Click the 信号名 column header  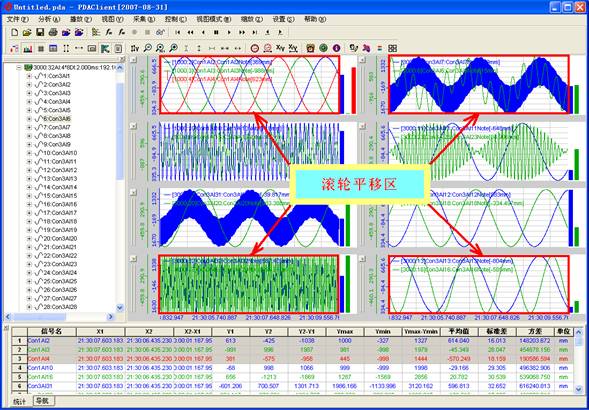tap(51, 332)
